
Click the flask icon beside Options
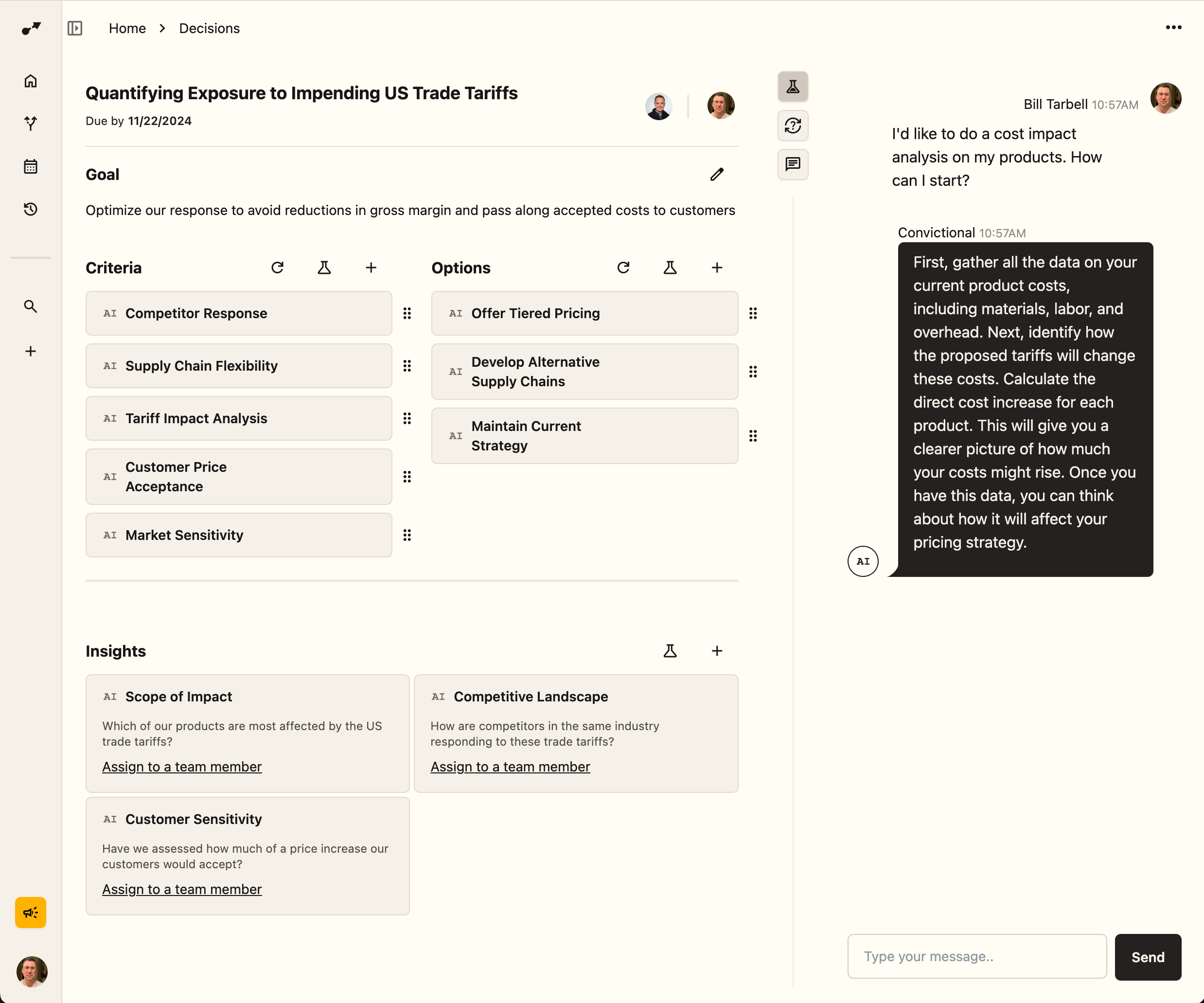click(x=670, y=268)
